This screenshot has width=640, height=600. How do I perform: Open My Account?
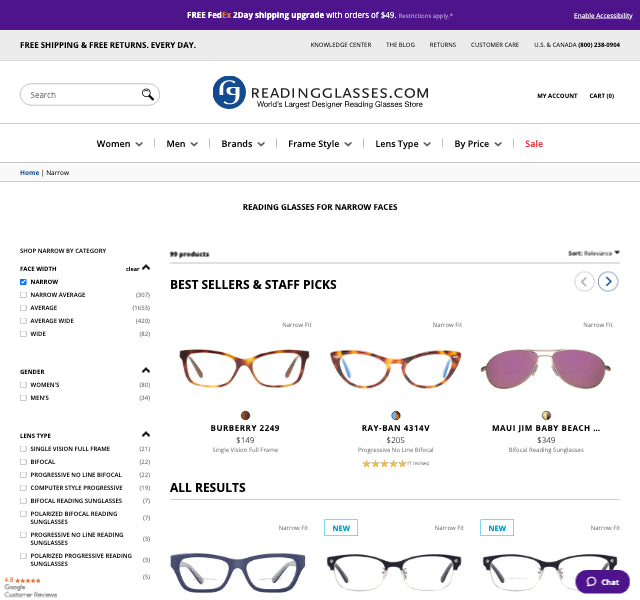click(557, 96)
